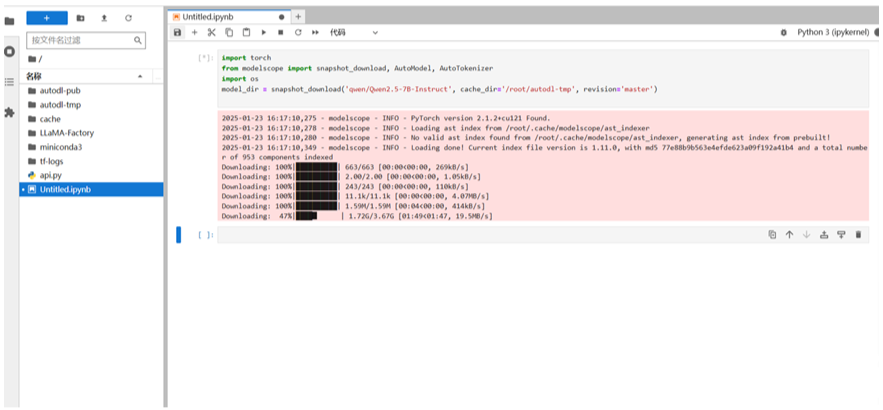Open the extension manager puzzle icon

[9, 112]
